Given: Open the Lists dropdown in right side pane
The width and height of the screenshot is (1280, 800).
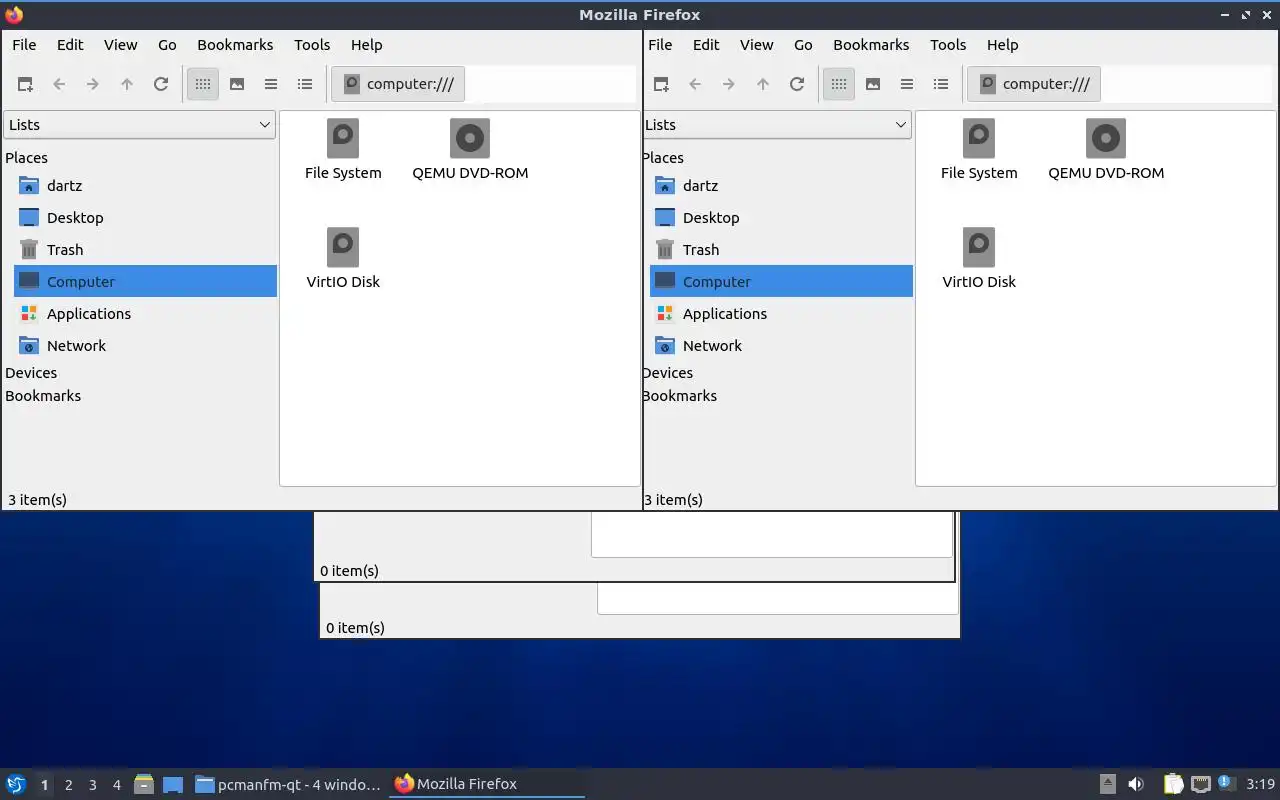Looking at the screenshot, I should tap(777, 125).
